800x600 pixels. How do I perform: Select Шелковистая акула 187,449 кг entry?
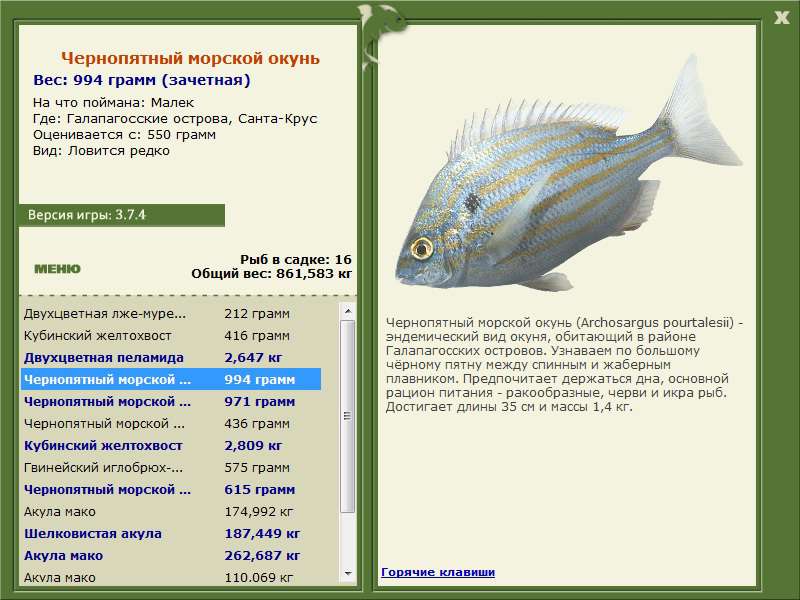click(x=171, y=533)
